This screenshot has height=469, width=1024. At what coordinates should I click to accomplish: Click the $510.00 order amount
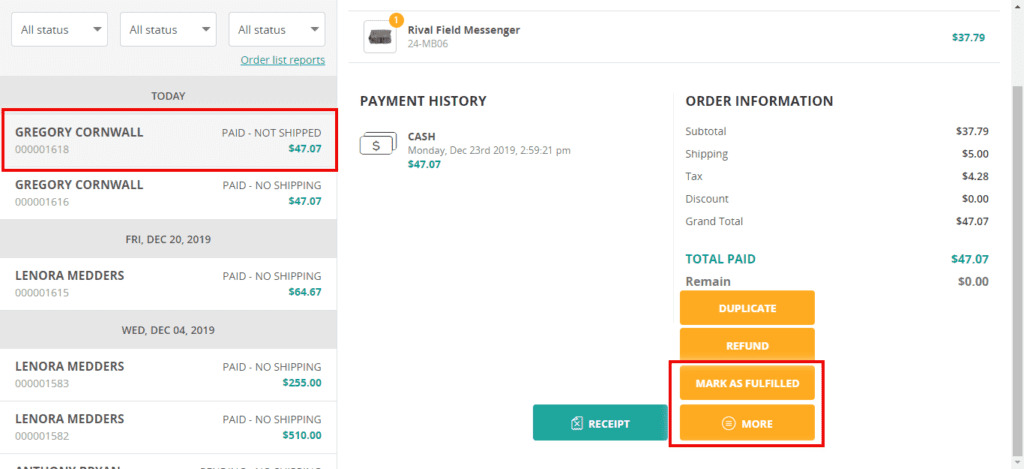pyautogui.click(x=302, y=435)
